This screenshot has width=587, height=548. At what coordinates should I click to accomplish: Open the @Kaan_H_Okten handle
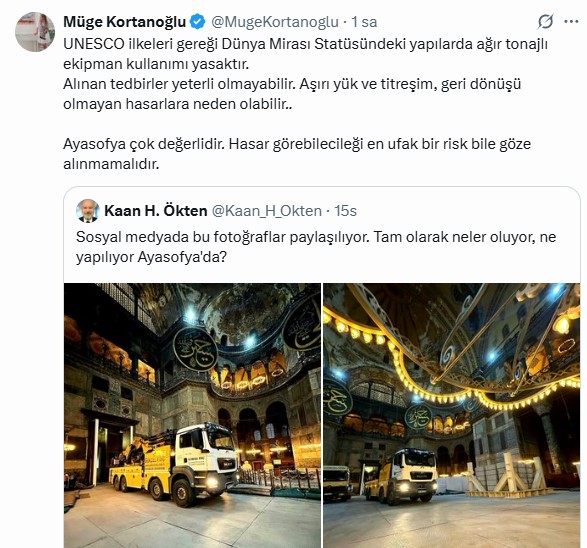pos(267,211)
